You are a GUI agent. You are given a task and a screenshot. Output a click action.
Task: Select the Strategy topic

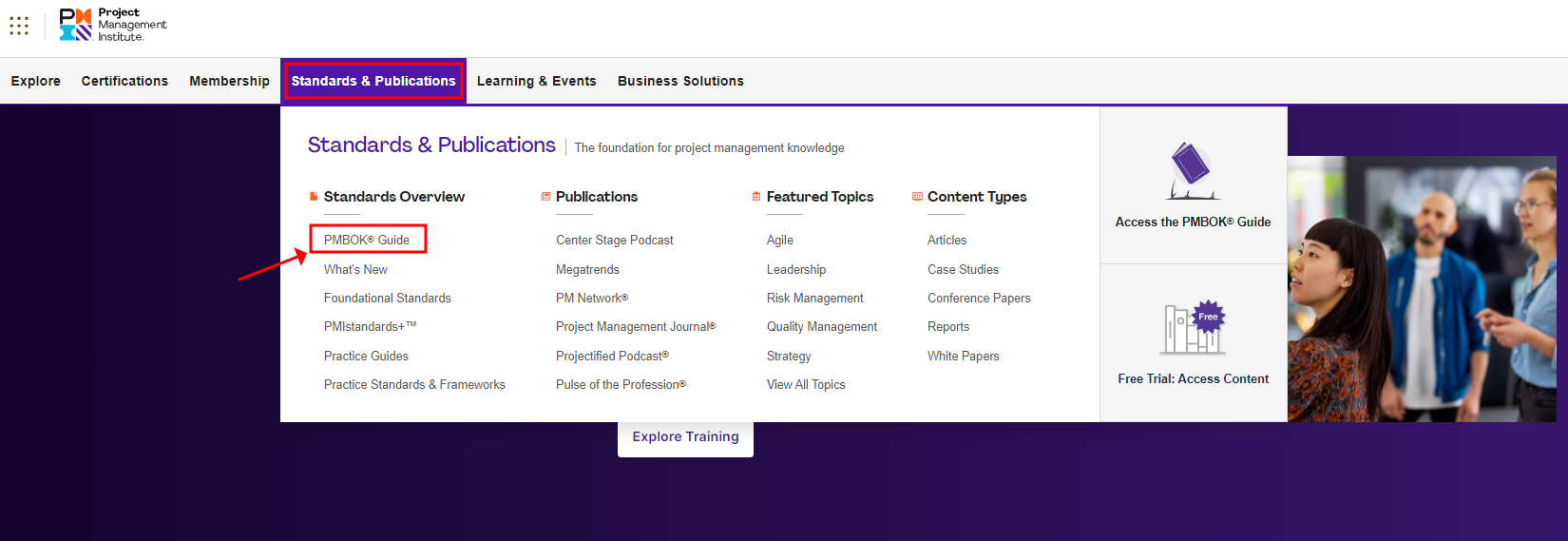coord(789,357)
